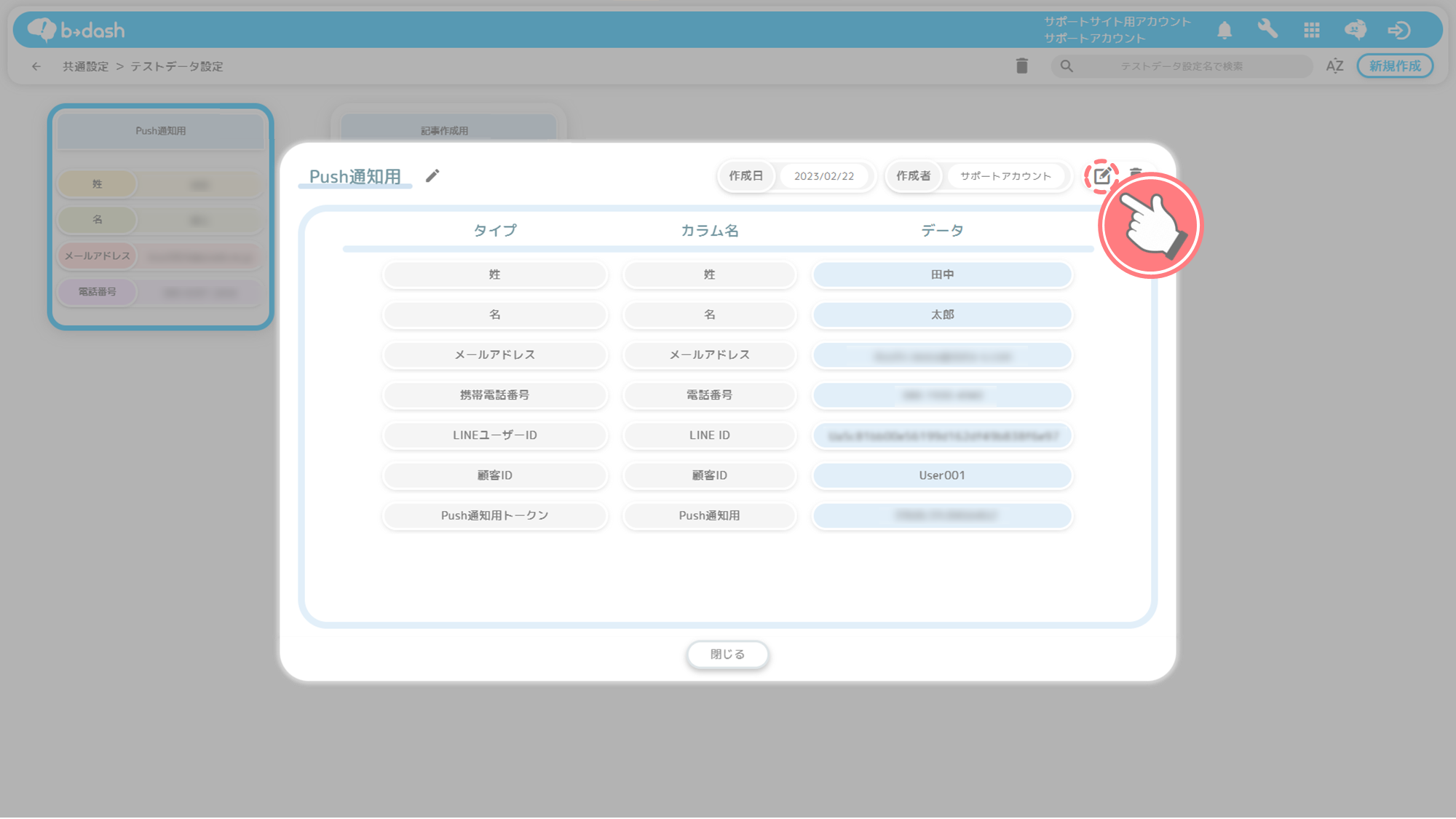Open notifications bell icon
This screenshot has height=819, width=1456.
tap(1224, 30)
